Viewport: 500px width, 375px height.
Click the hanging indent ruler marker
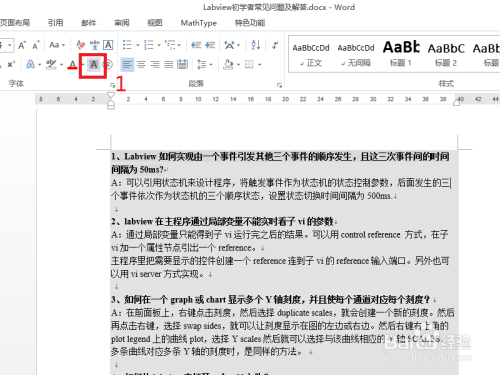click(111, 103)
